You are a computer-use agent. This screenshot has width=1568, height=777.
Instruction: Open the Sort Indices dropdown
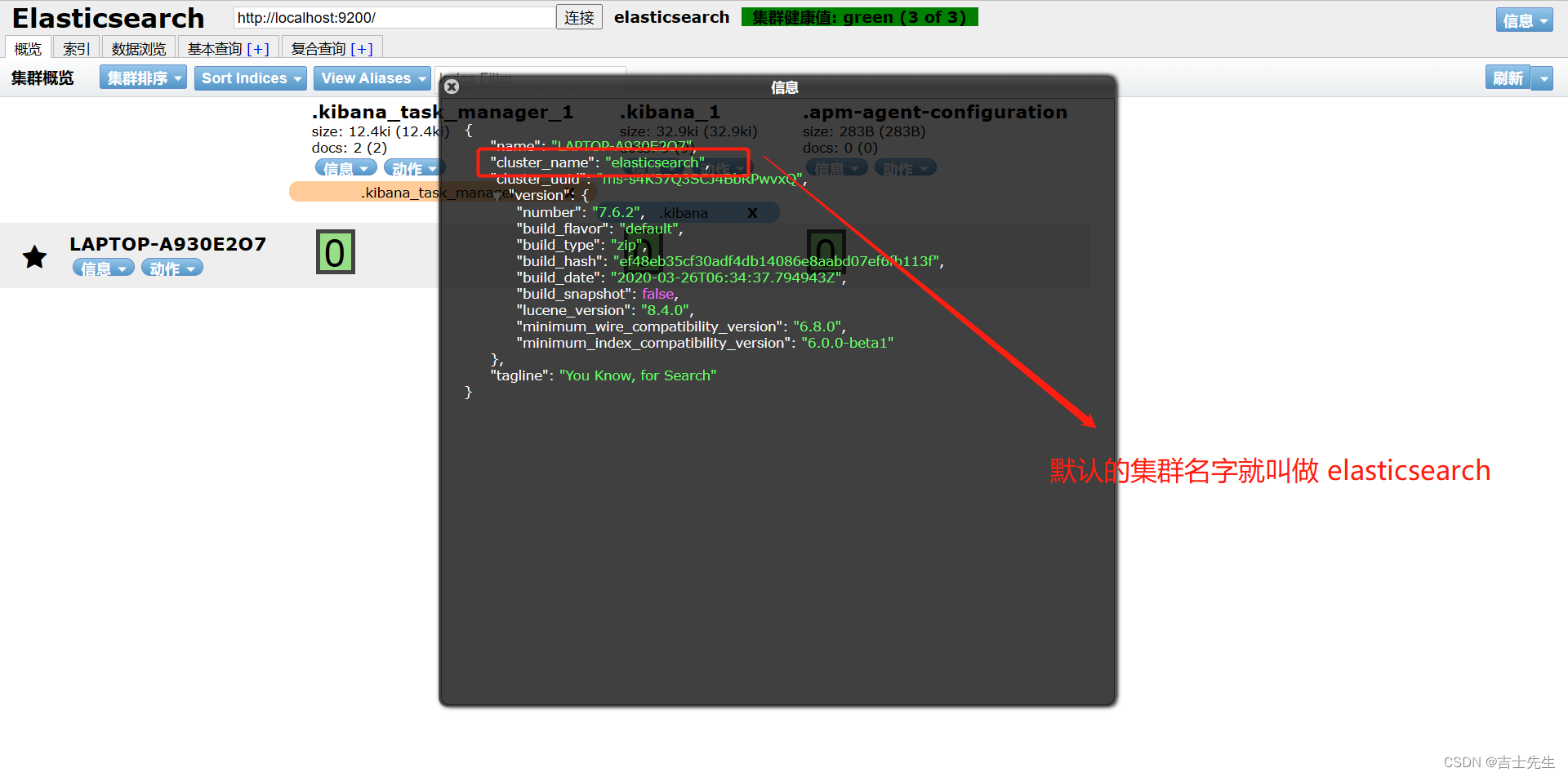click(x=251, y=78)
